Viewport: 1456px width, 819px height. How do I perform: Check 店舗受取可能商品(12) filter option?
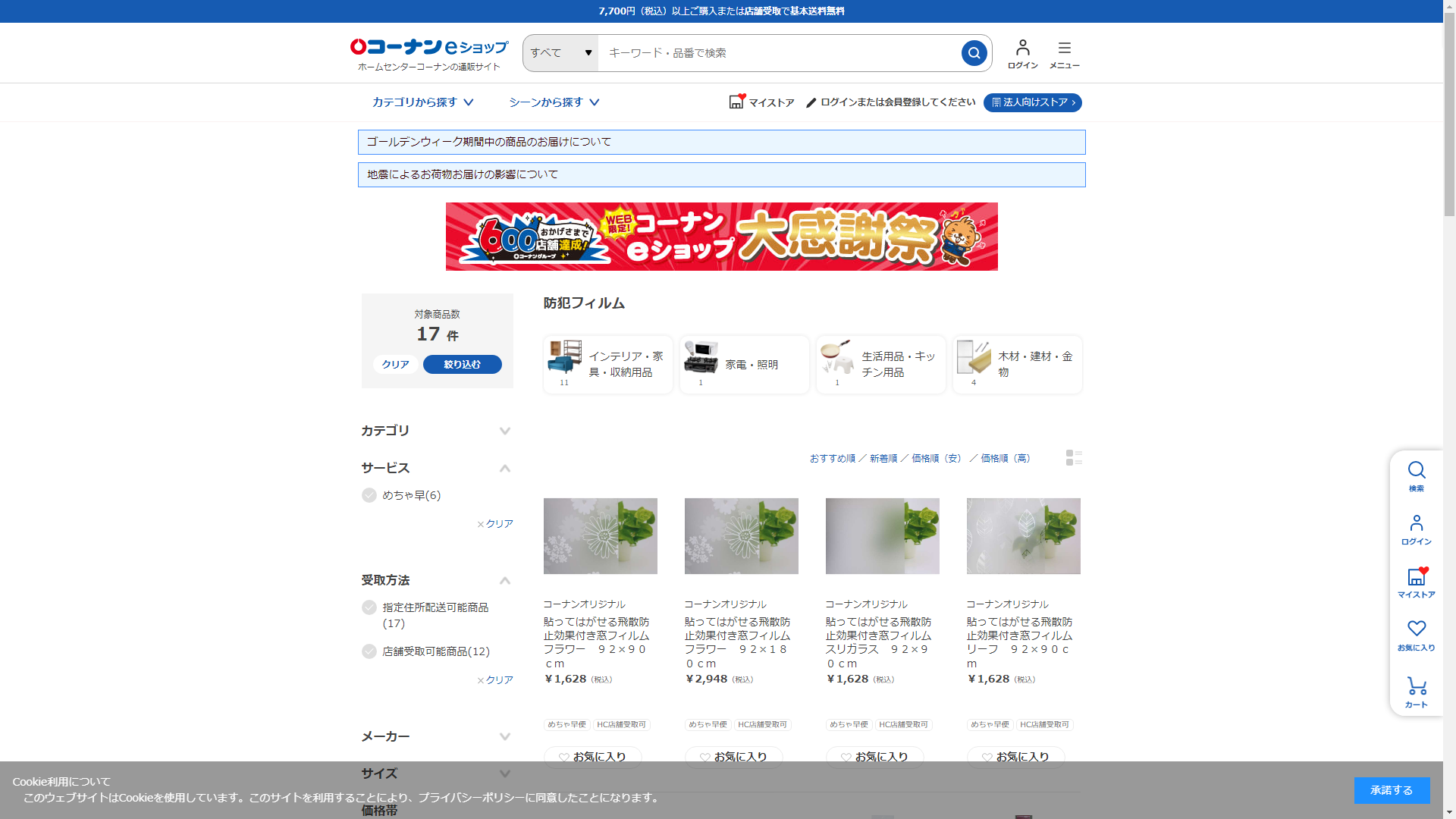(x=369, y=651)
